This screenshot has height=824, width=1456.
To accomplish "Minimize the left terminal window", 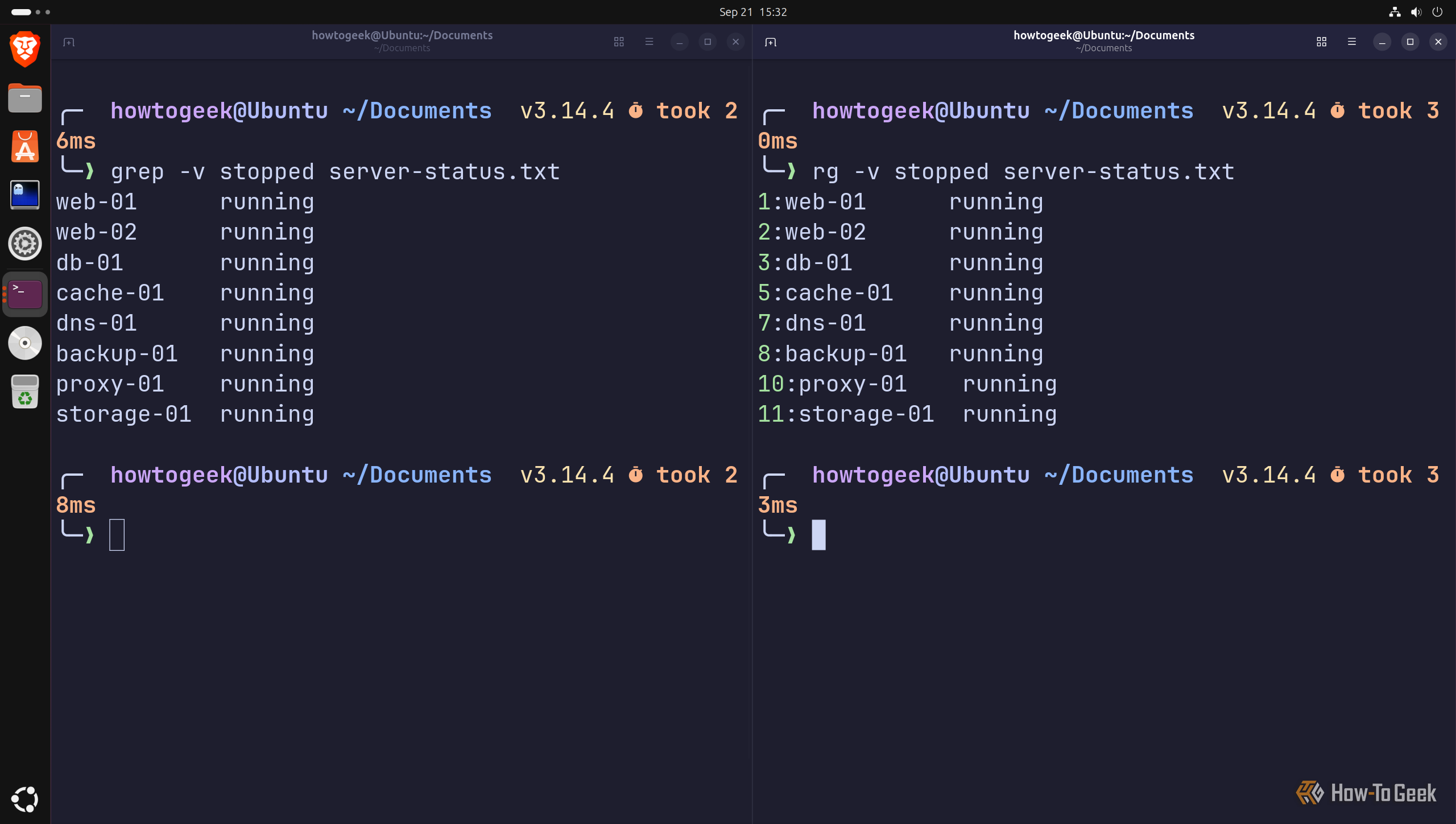I will click(679, 42).
